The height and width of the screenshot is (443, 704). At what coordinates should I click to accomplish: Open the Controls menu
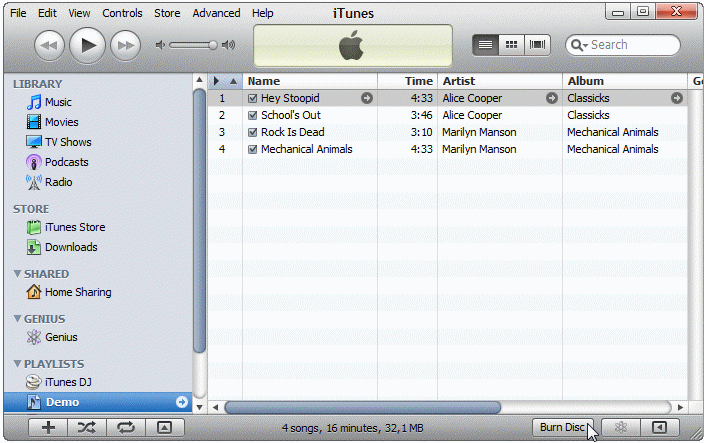tap(122, 13)
